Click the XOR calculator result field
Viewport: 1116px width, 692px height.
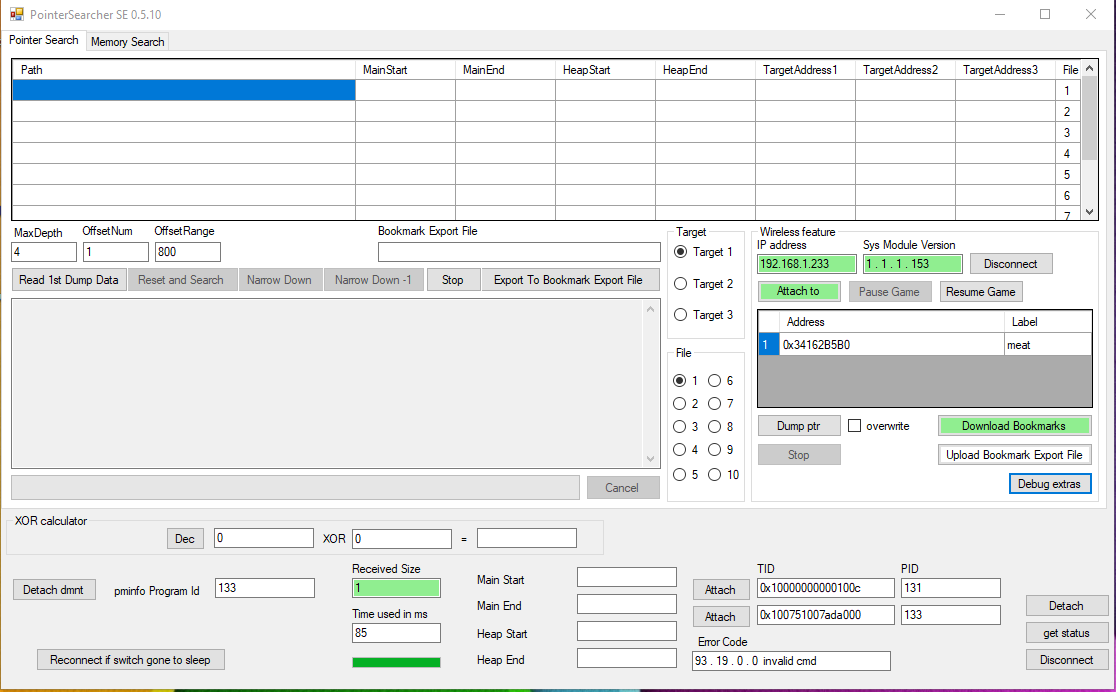coord(527,538)
